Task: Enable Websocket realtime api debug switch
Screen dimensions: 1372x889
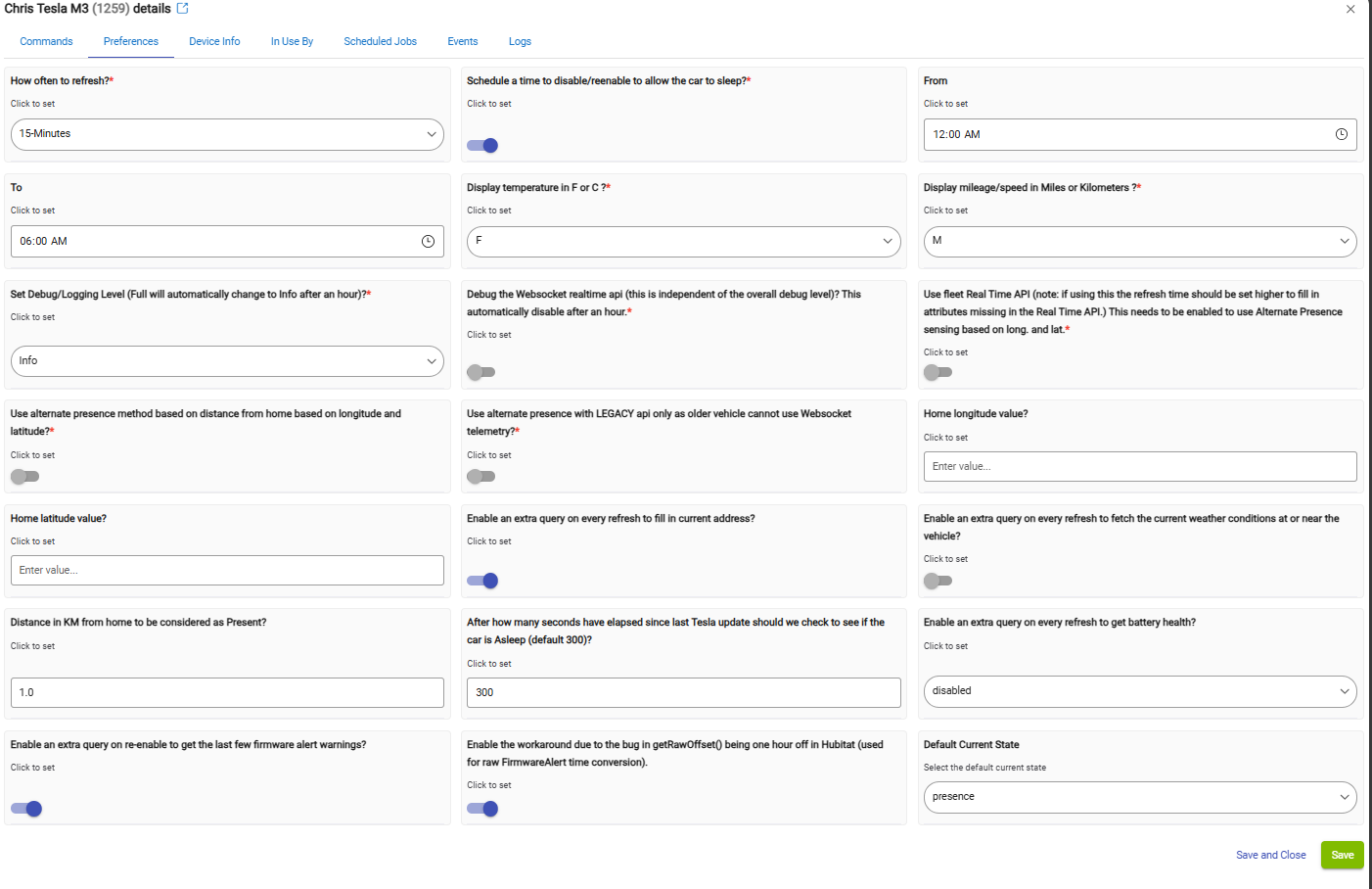Action: [x=481, y=372]
